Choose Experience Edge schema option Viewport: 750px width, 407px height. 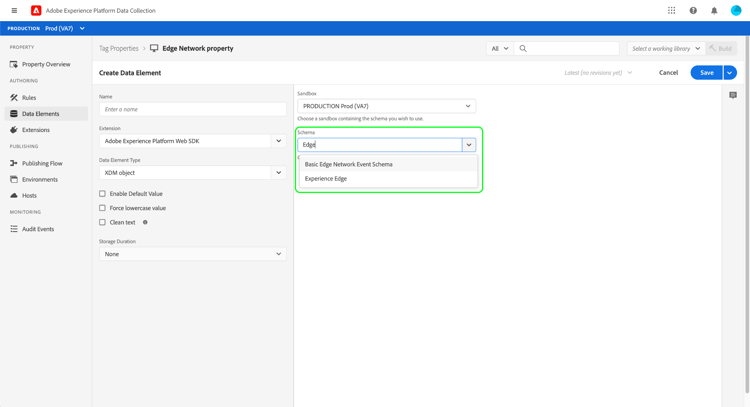(x=326, y=179)
